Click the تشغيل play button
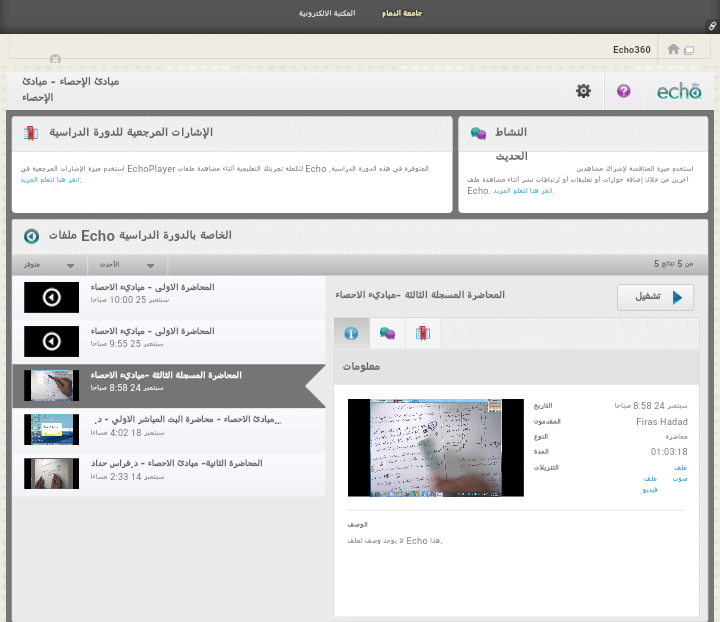 click(x=655, y=297)
